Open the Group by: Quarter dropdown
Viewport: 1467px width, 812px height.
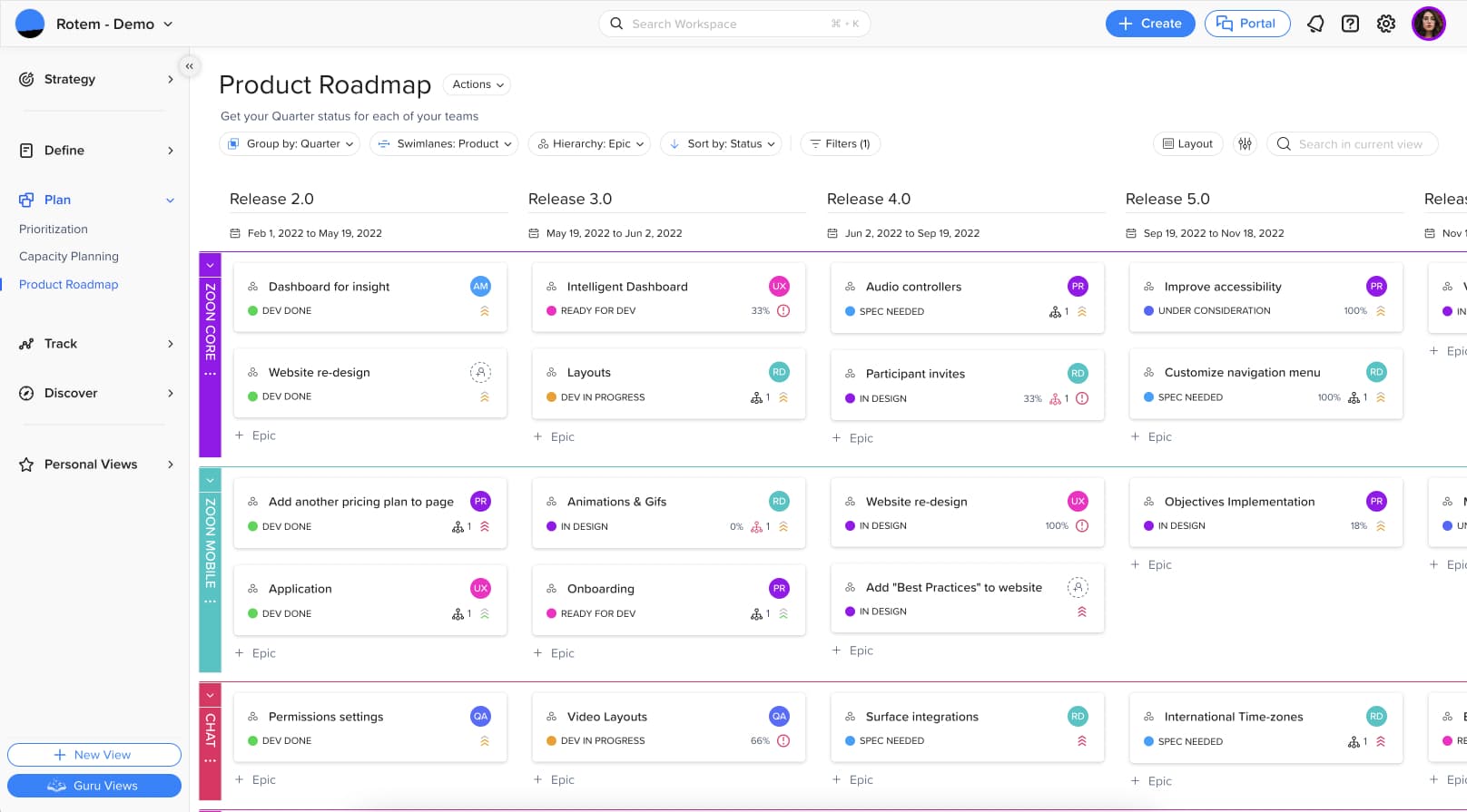point(290,143)
